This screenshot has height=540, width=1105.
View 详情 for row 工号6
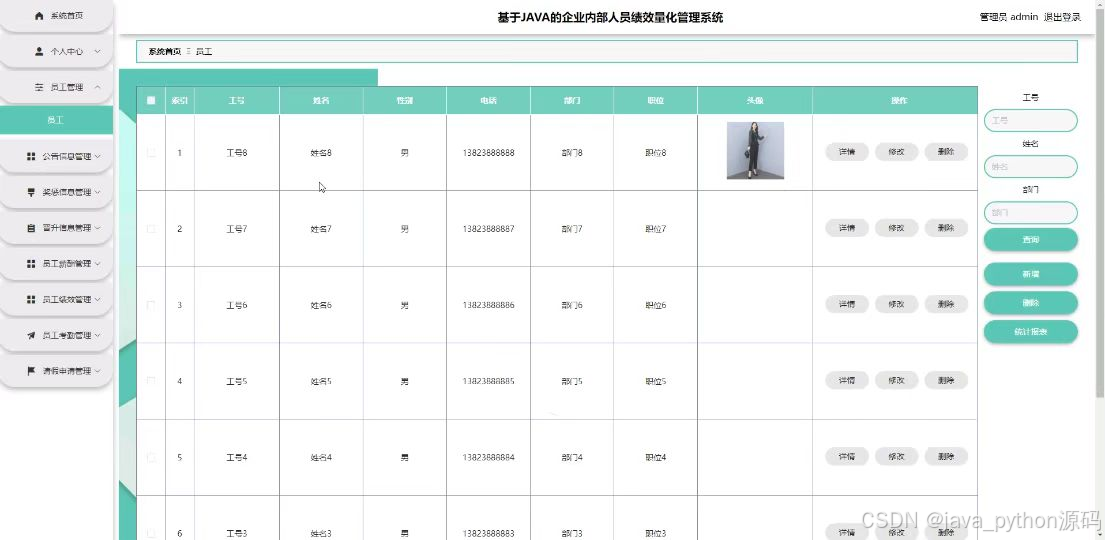pyautogui.click(x=846, y=304)
